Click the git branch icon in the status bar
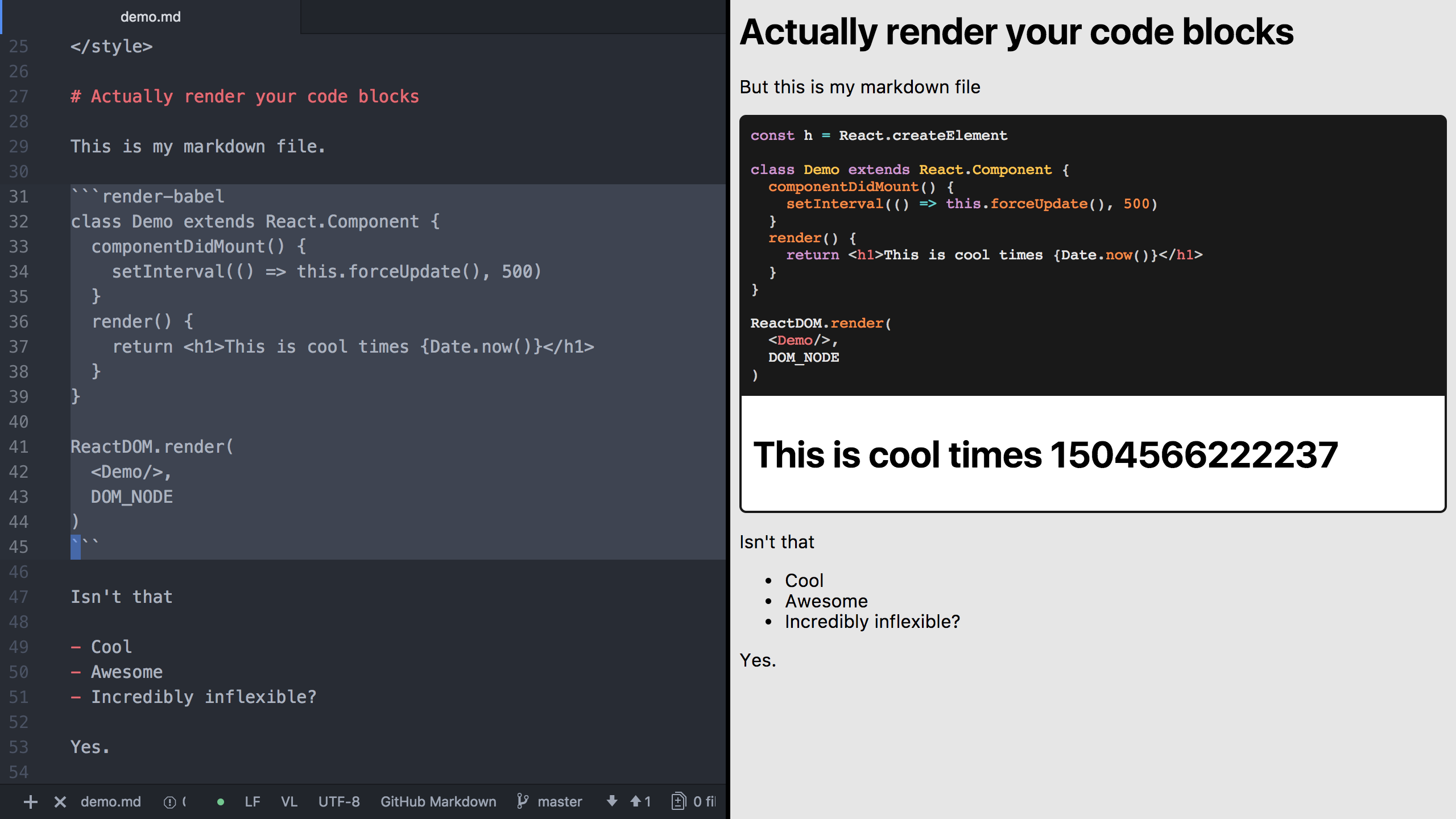Viewport: 1456px width, 819px height. point(523,801)
